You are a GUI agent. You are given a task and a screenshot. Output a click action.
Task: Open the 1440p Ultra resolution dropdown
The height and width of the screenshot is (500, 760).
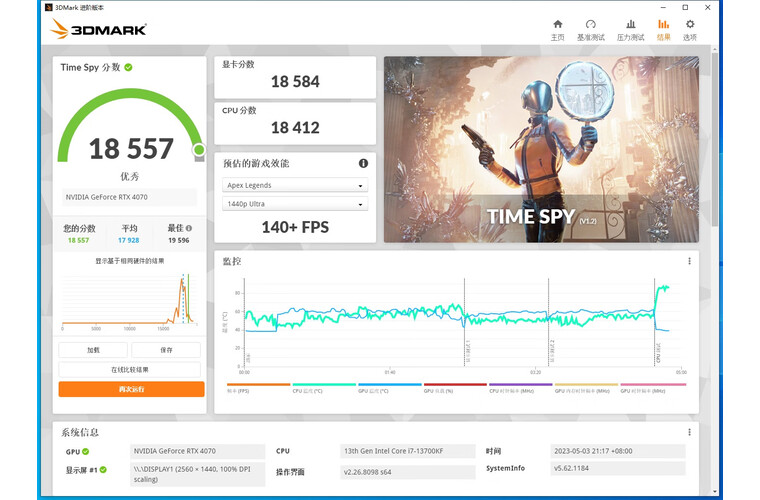(x=295, y=204)
